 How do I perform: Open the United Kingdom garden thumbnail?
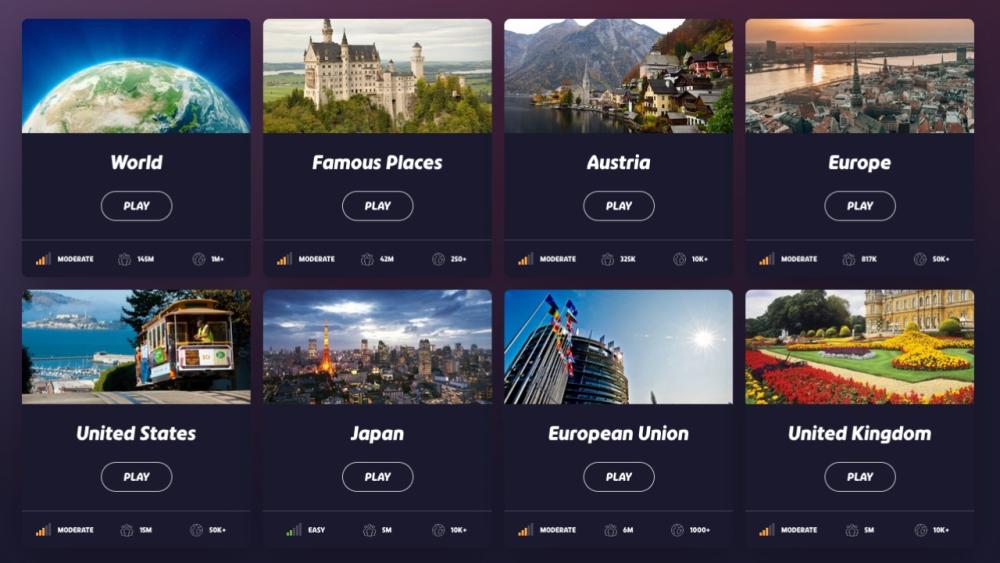(860, 347)
